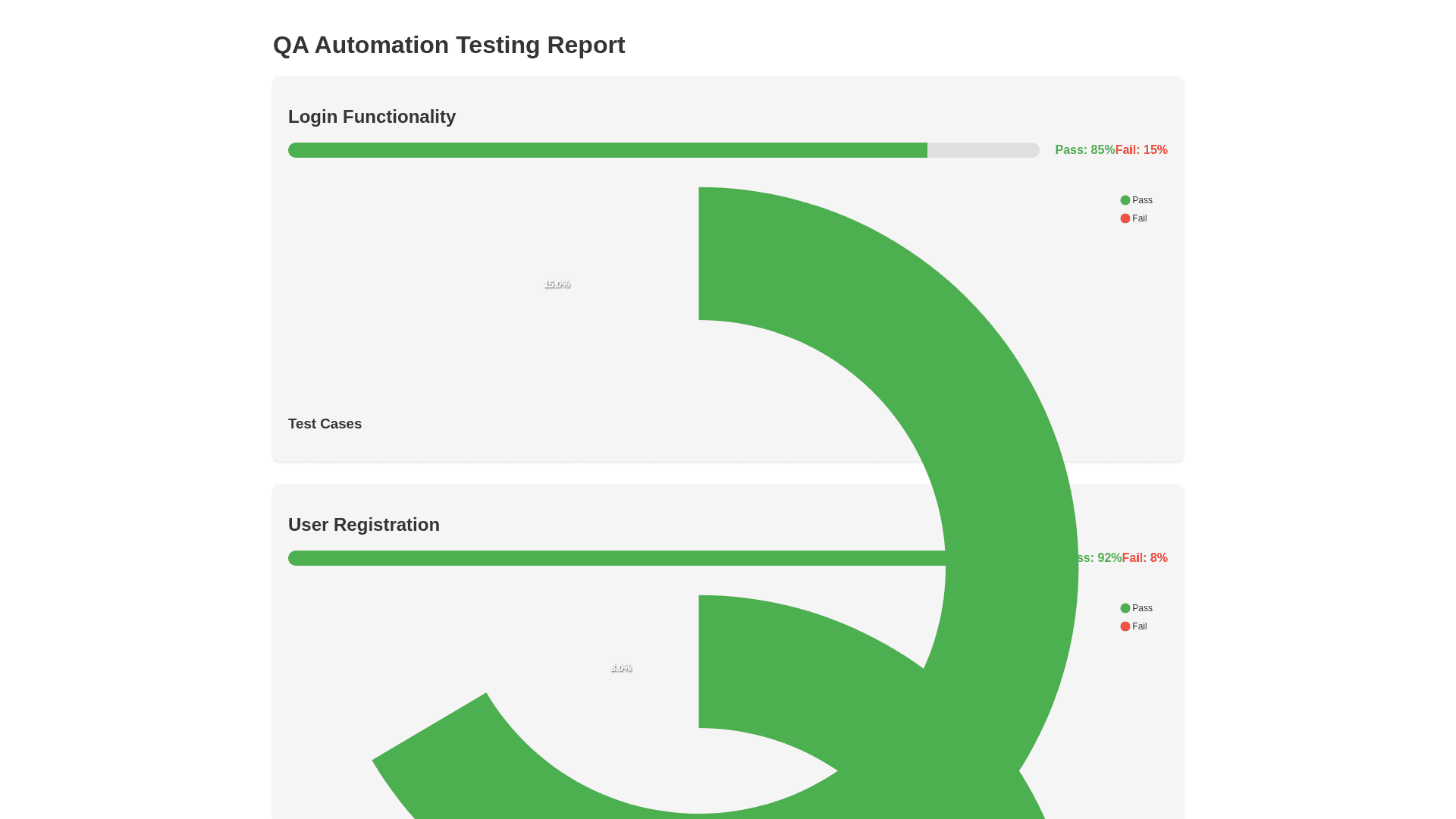This screenshot has height=819, width=1456.
Task: Toggle Fail legend label in Login Functionality chart
Action: click(x=1140, y=218)
